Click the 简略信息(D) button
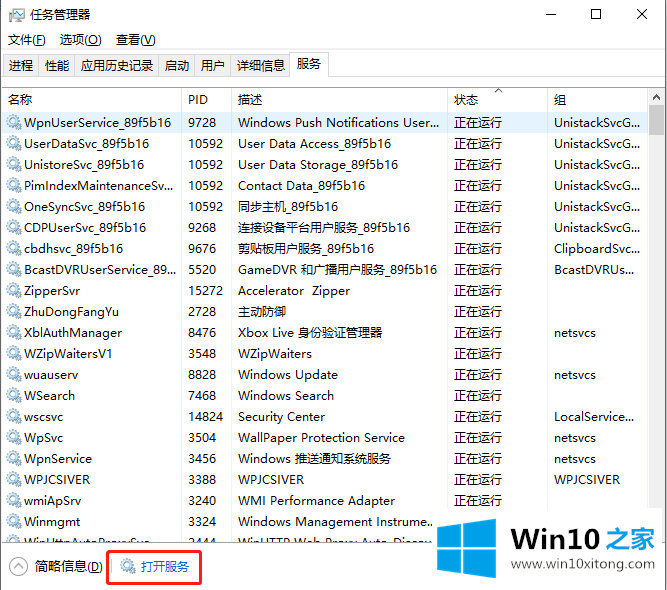This screenshot has height=590, width=667. pos(68,567)
